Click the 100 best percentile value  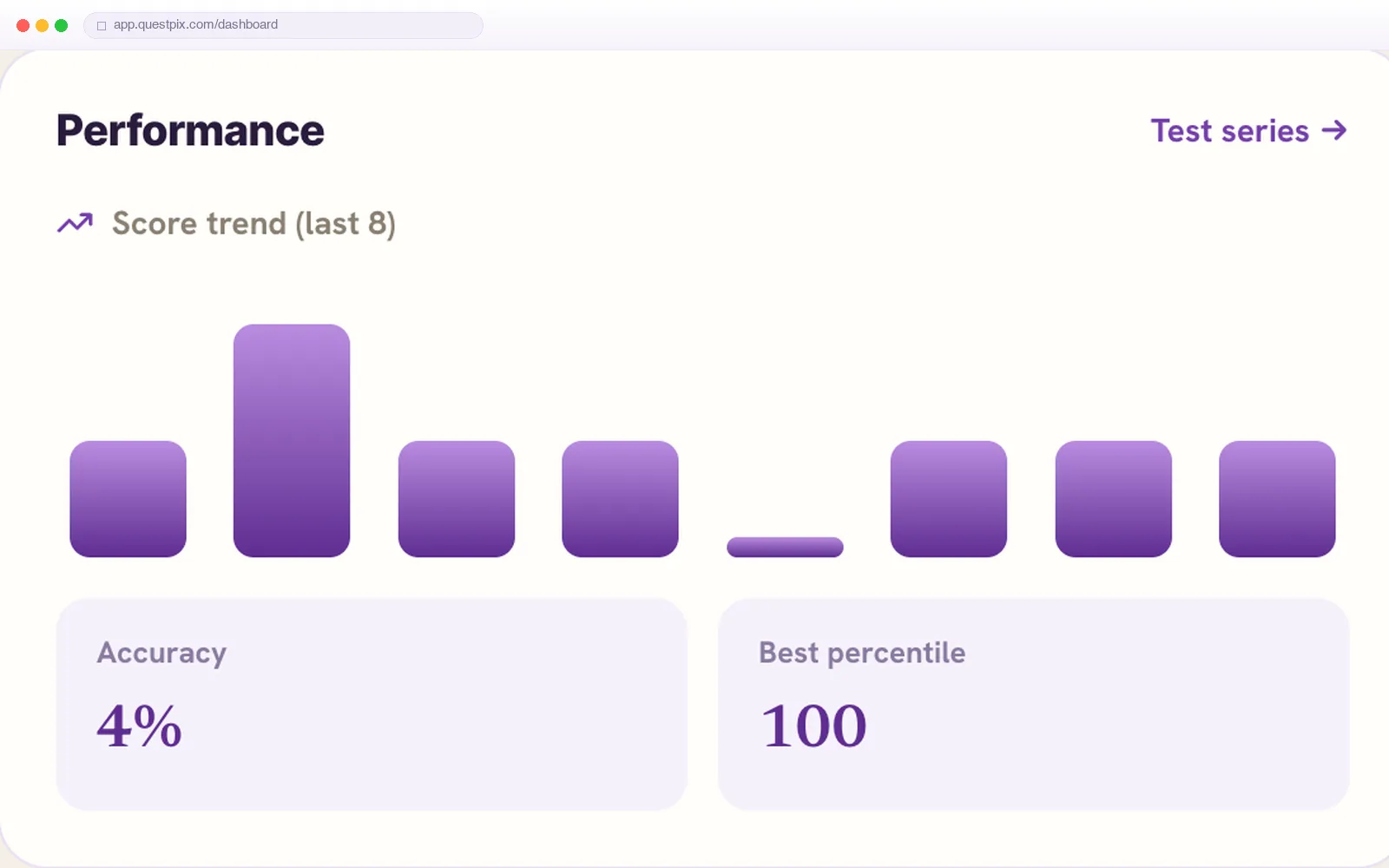pos(813,726)
